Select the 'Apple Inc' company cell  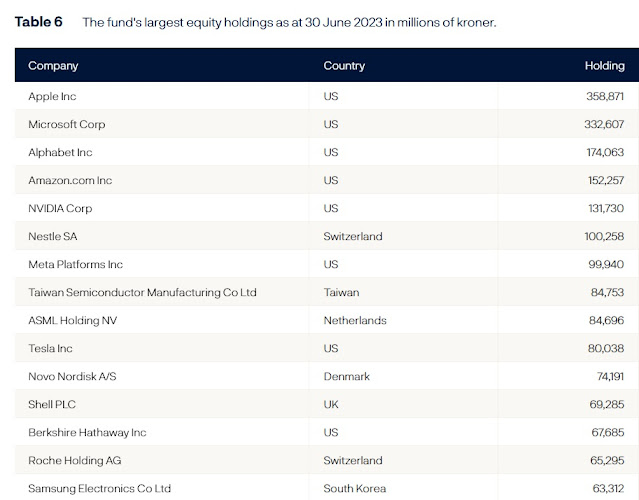pyautogui.click(x=52, y=96)
